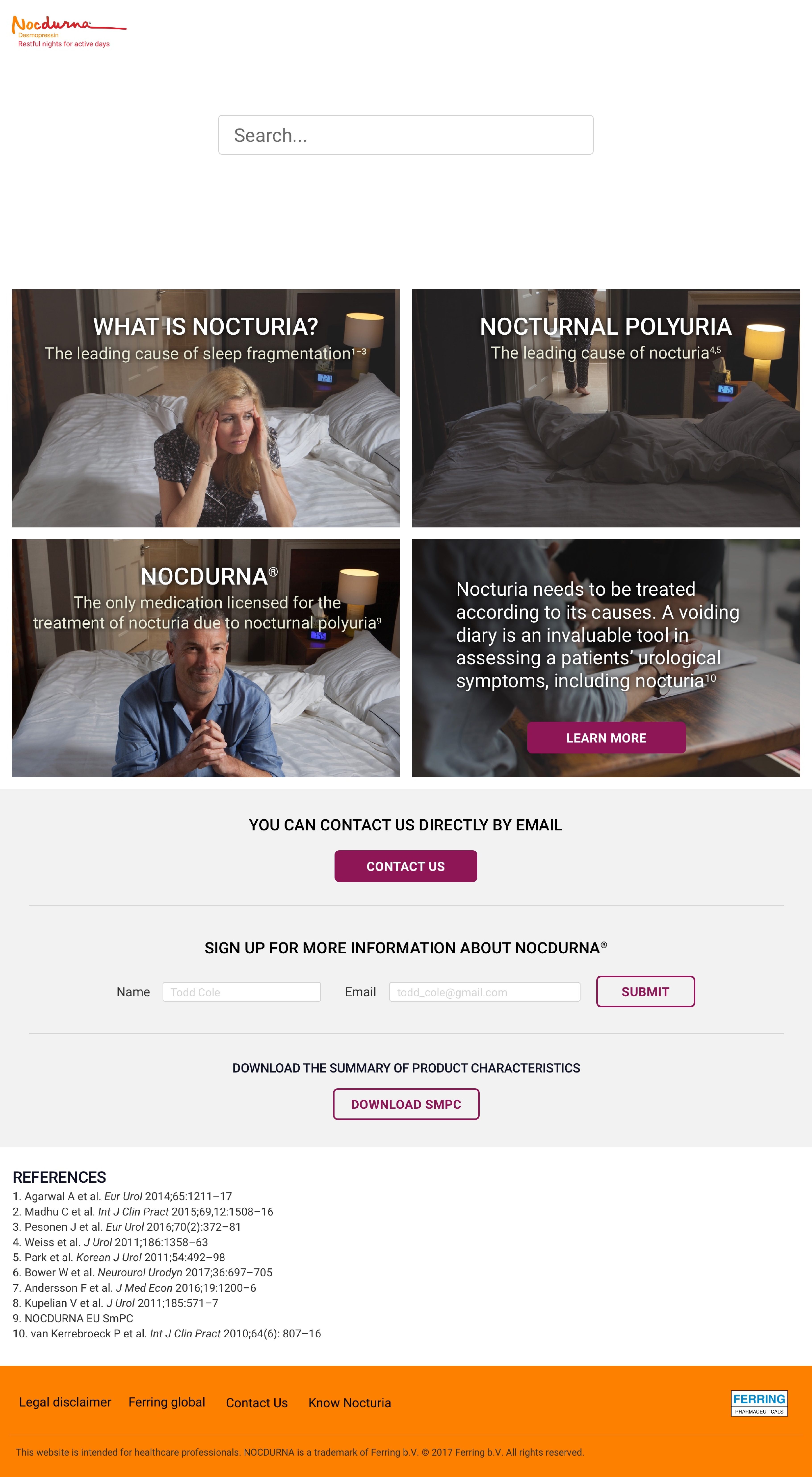Open the Nocturnal Polyuria tile

coord(606,408)
